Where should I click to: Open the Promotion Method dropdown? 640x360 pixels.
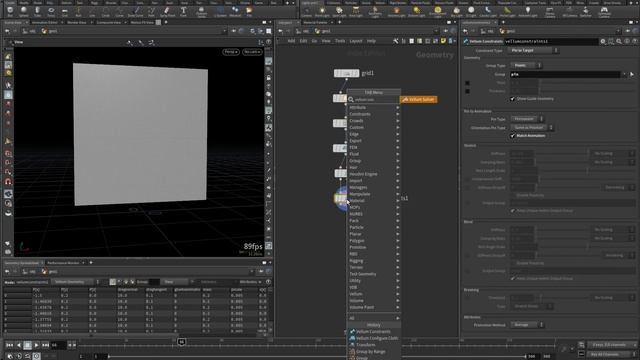pos(527,325)
